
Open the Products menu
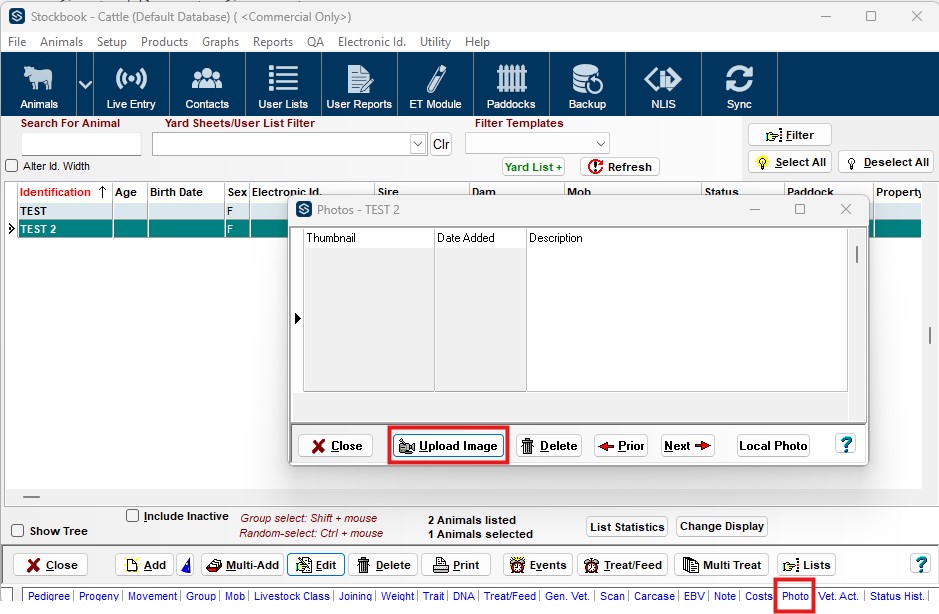(165, 42)
